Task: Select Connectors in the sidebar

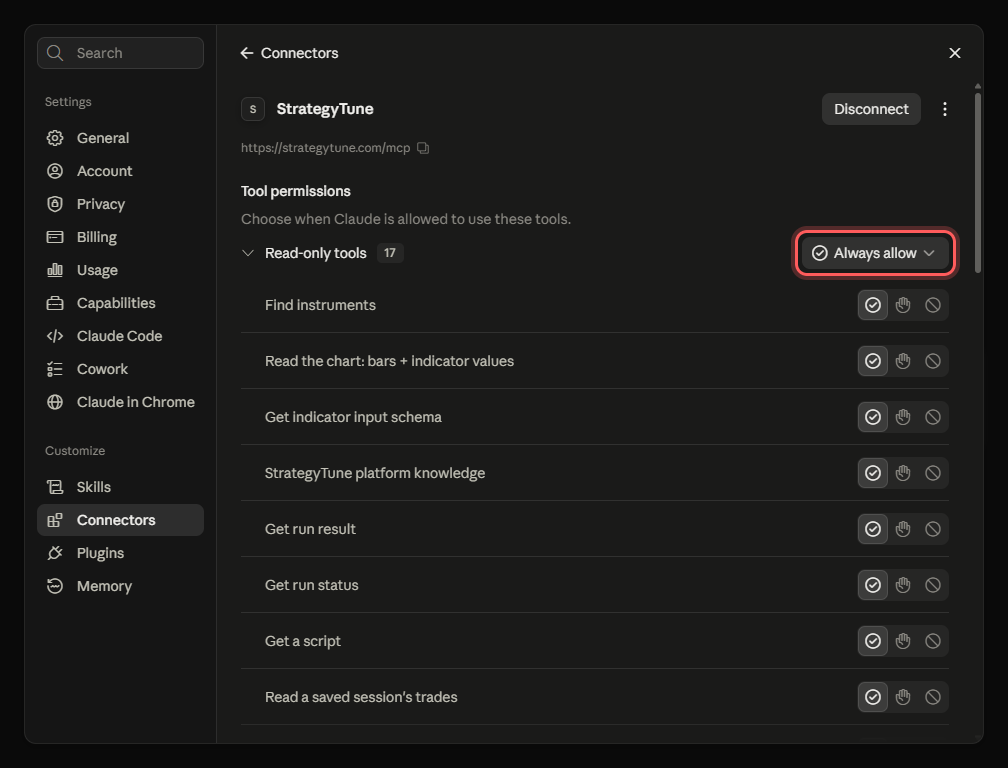Action: [x=120, y=520]
